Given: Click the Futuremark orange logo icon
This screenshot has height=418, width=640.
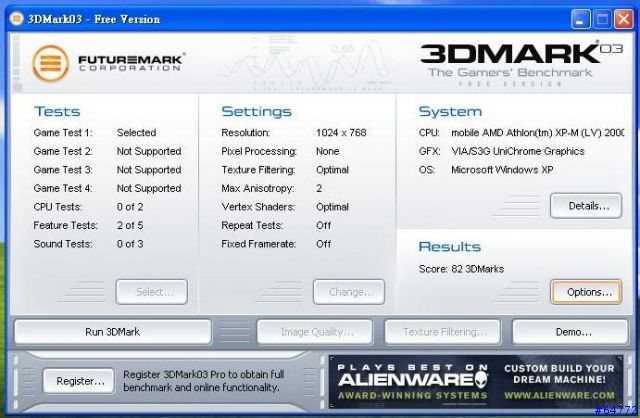Looking at the screenshot, I should 51,64.
